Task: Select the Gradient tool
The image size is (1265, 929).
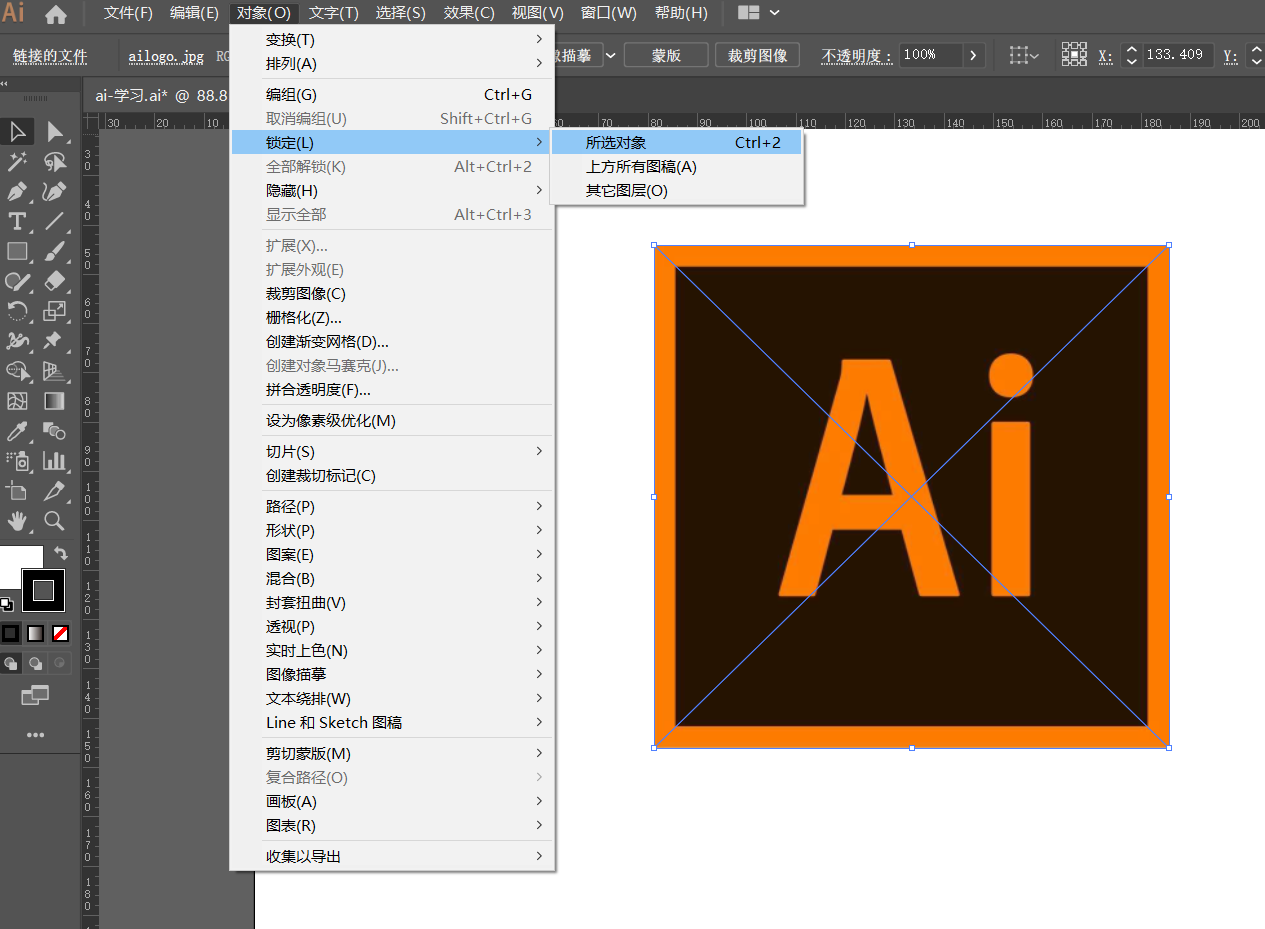Action: point(55,401)
